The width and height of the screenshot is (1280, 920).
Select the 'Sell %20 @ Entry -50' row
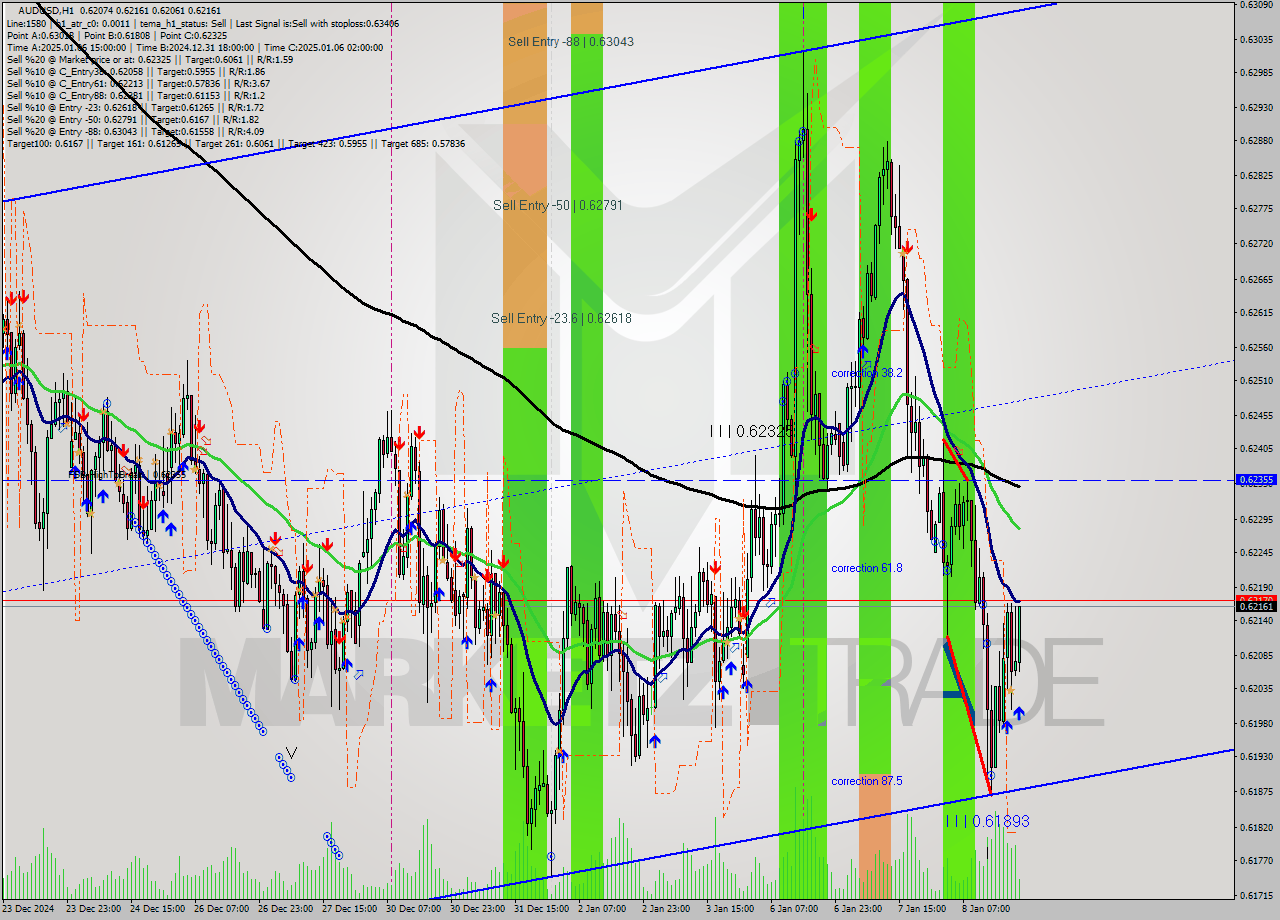(134, 120)
